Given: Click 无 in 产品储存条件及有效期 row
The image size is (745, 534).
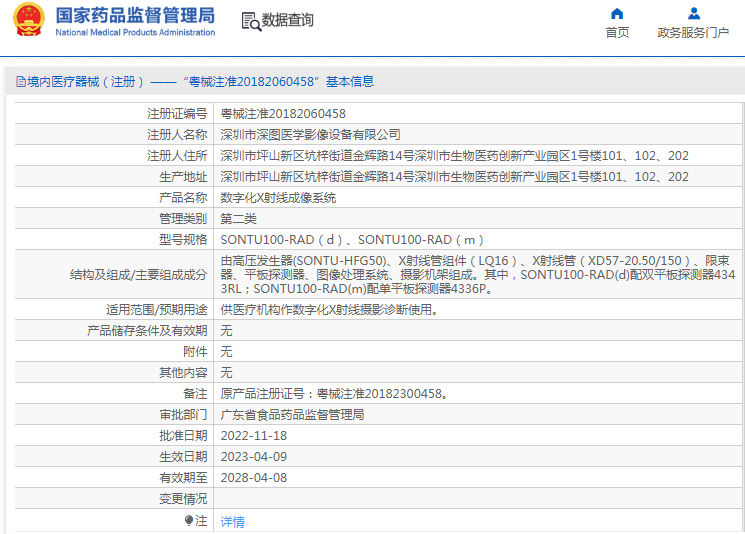Looking at the screenshot, I should (x=226, y=330).
